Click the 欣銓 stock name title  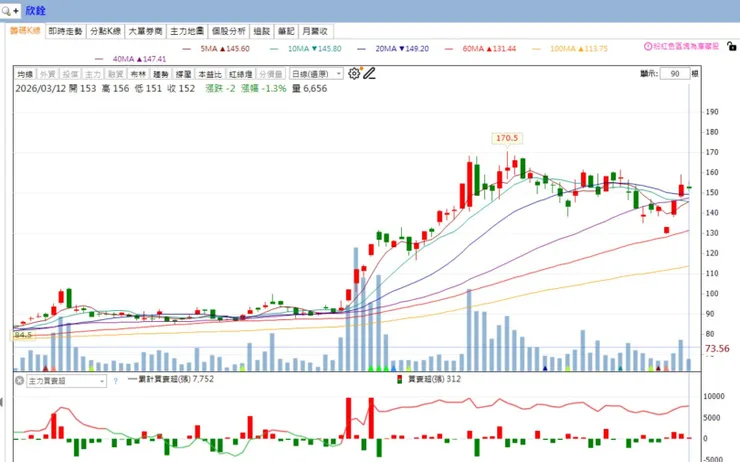(x=36, y=10)
